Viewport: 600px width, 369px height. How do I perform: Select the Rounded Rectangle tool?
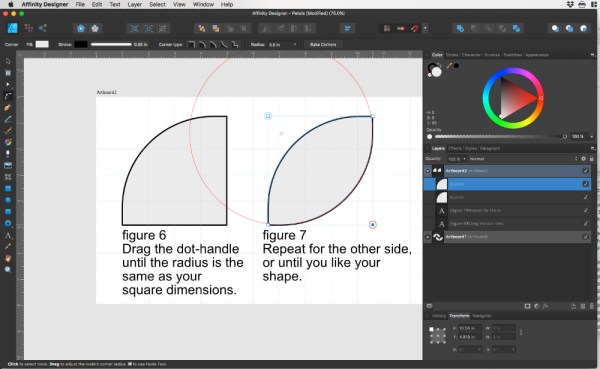(x=8, y=212)
